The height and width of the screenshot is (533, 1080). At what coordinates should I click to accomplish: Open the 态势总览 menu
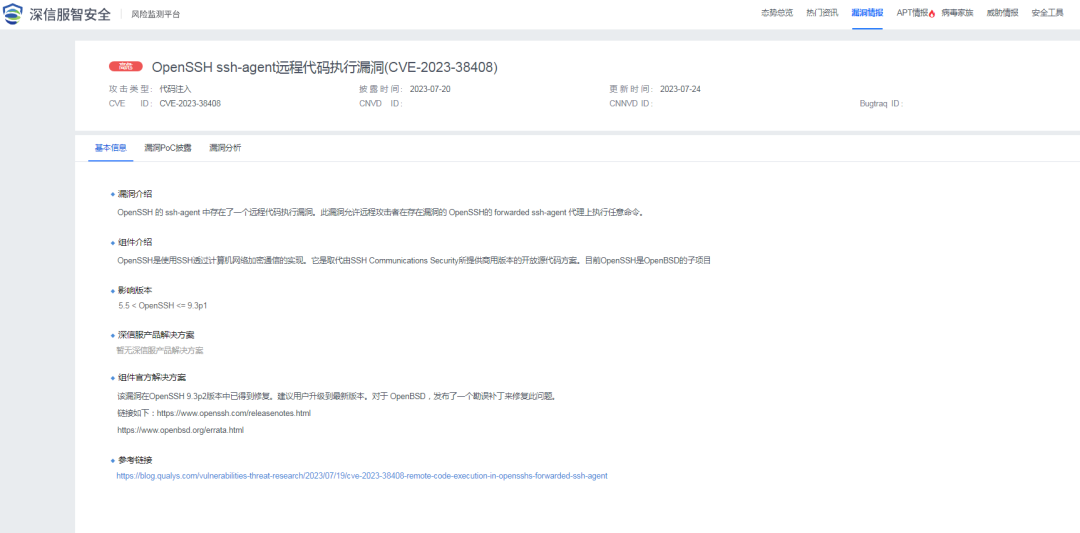point(776,13)
